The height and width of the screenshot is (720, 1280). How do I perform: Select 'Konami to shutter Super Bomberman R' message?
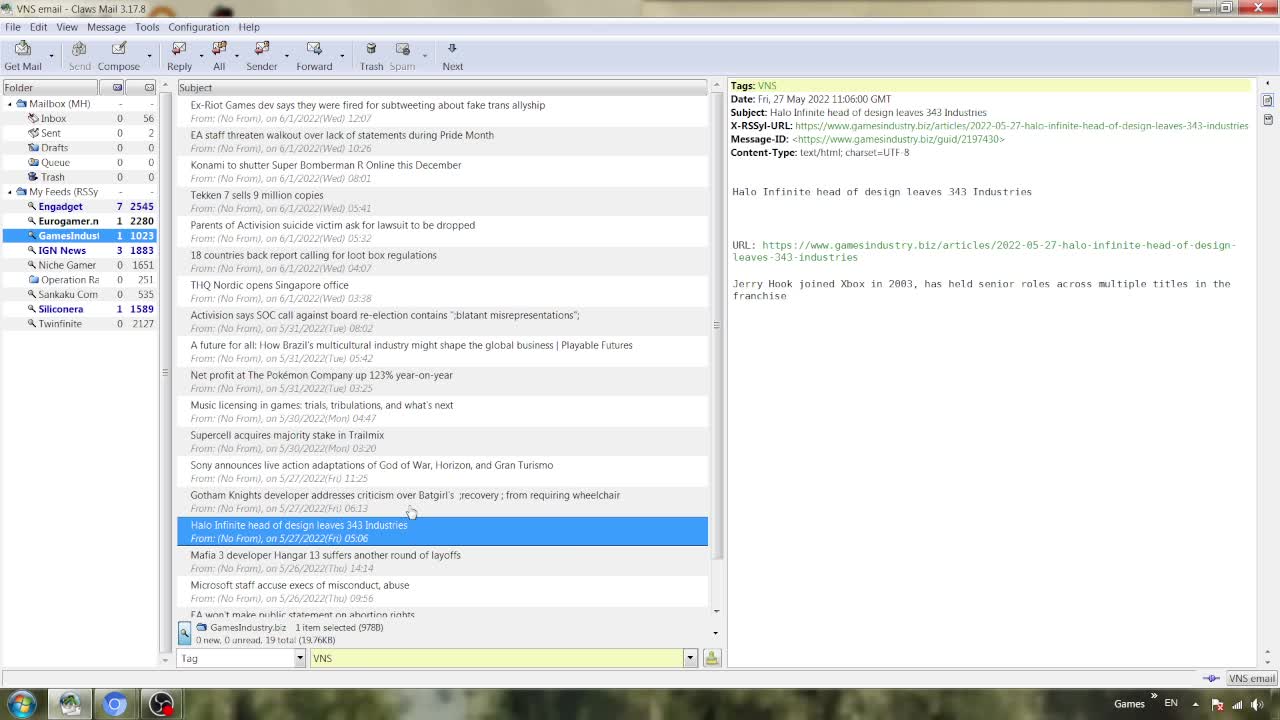pyautogui.click(x=442, y=171)
